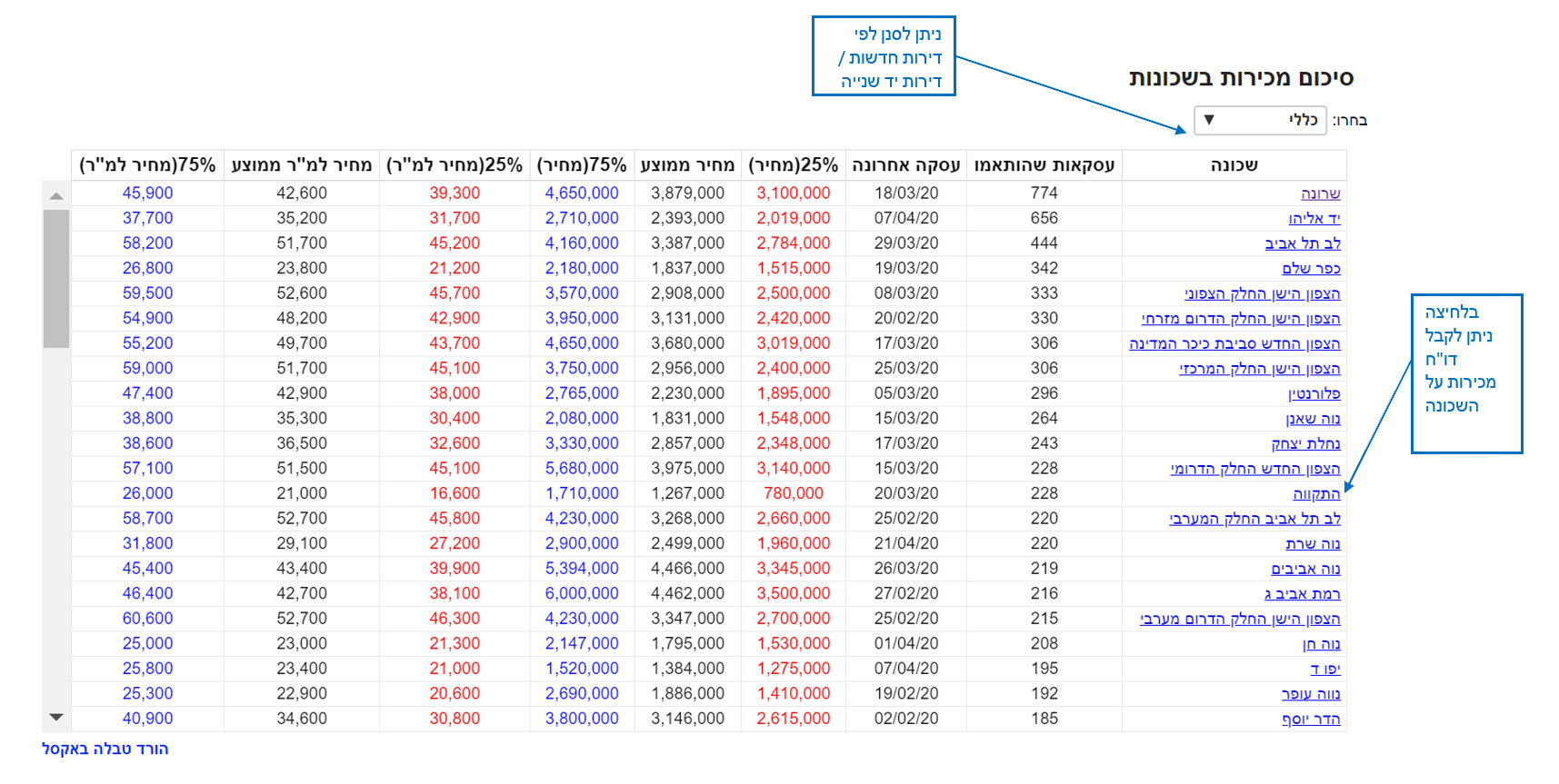The height and width of the screenshot is (784, 1559).
Task: Open the כללי filter dropdown
Action: tap(1259, 120)
